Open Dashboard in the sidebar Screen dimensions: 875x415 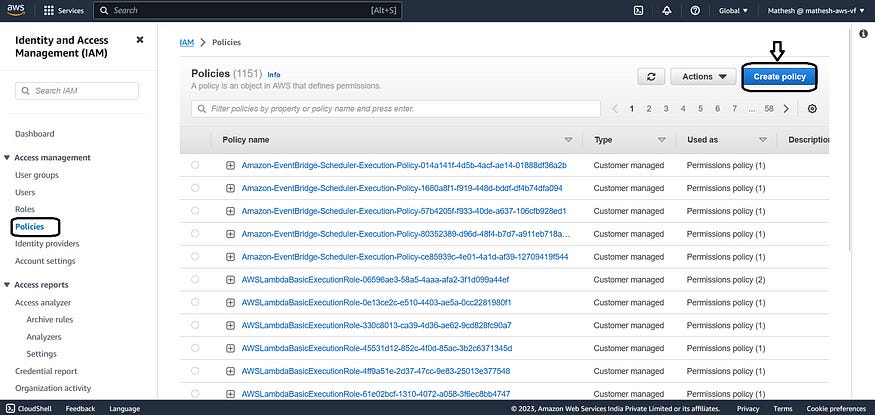click(35, 134)
